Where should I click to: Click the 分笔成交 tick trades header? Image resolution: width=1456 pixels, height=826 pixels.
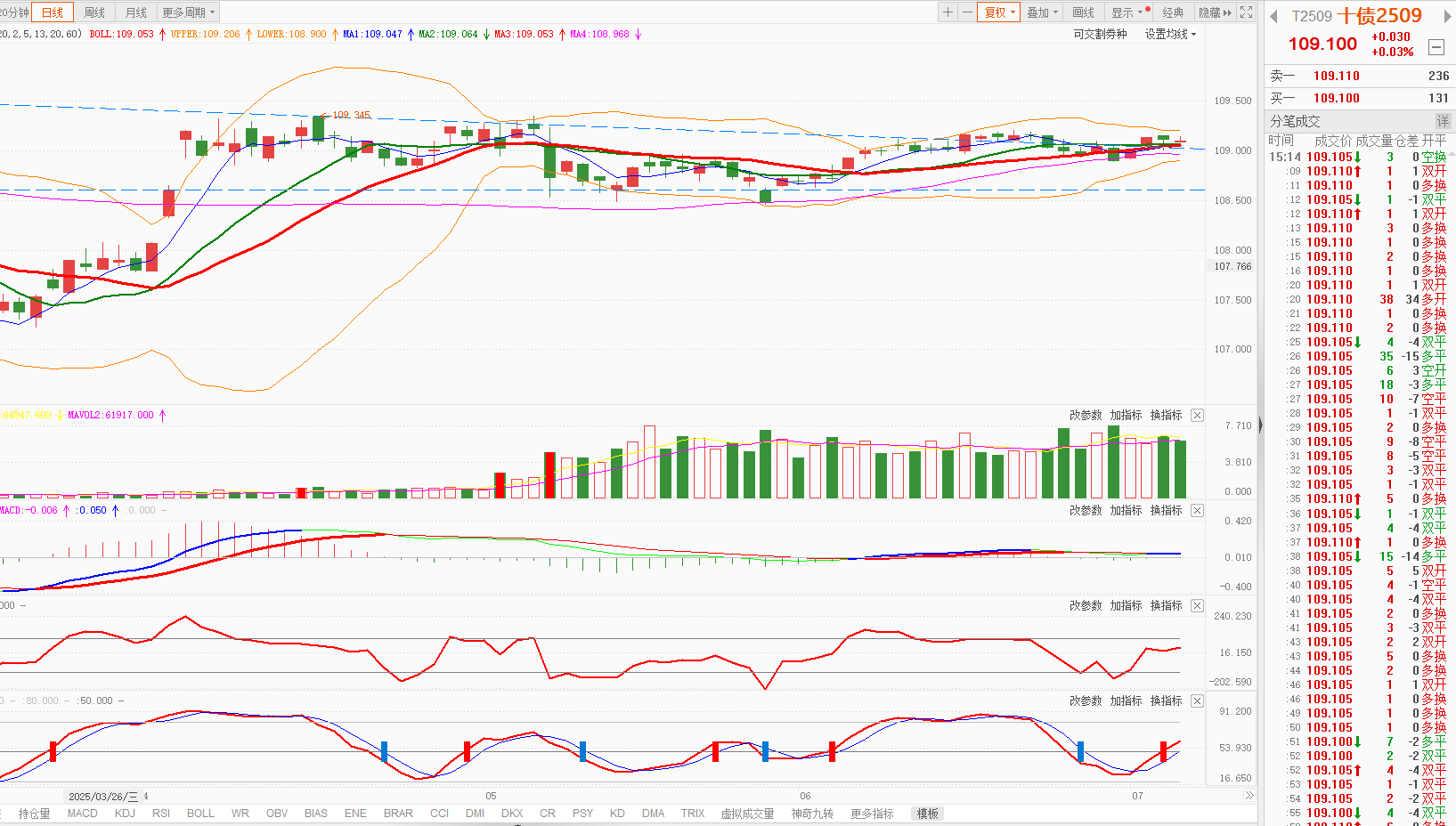[1295, 121]
